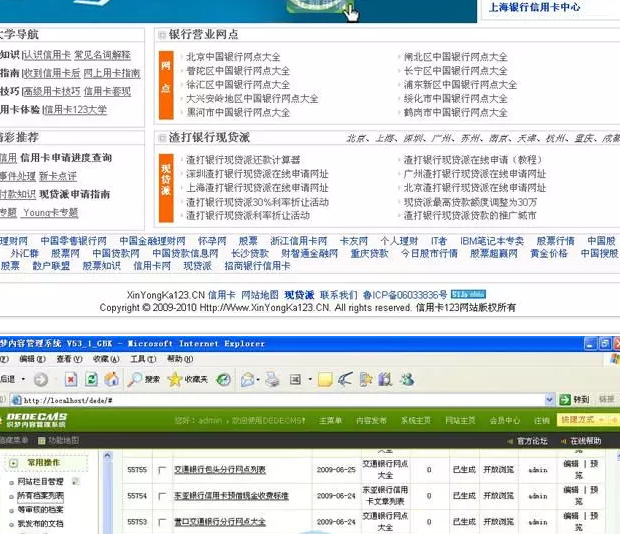Click the IE Forward arrow button

(x=41, y=379)
